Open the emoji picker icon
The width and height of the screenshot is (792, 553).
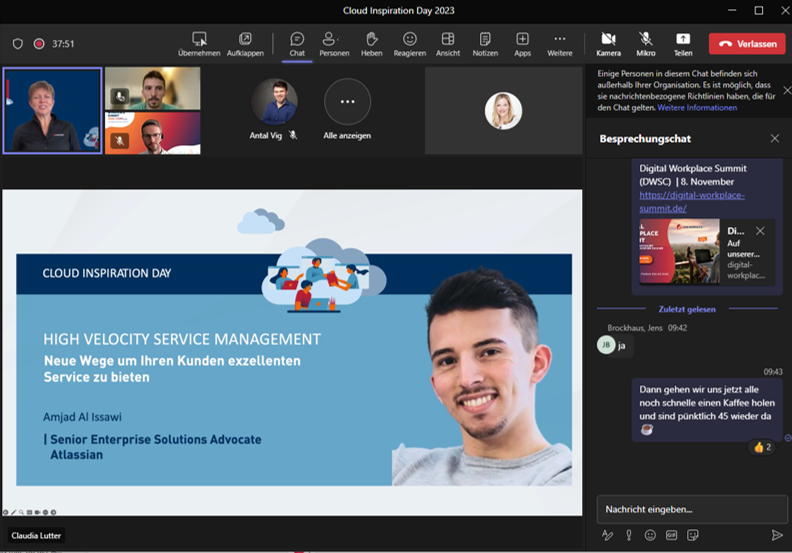[x=650, y=535]
